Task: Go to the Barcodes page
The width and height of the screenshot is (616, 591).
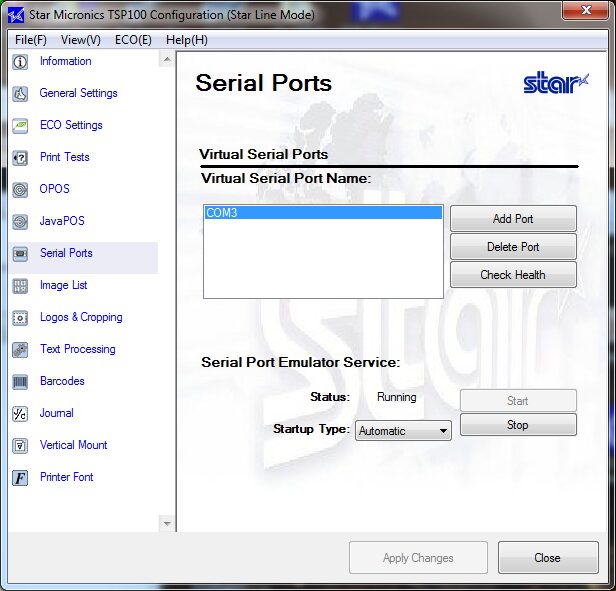Action: [x=62, y=381]
